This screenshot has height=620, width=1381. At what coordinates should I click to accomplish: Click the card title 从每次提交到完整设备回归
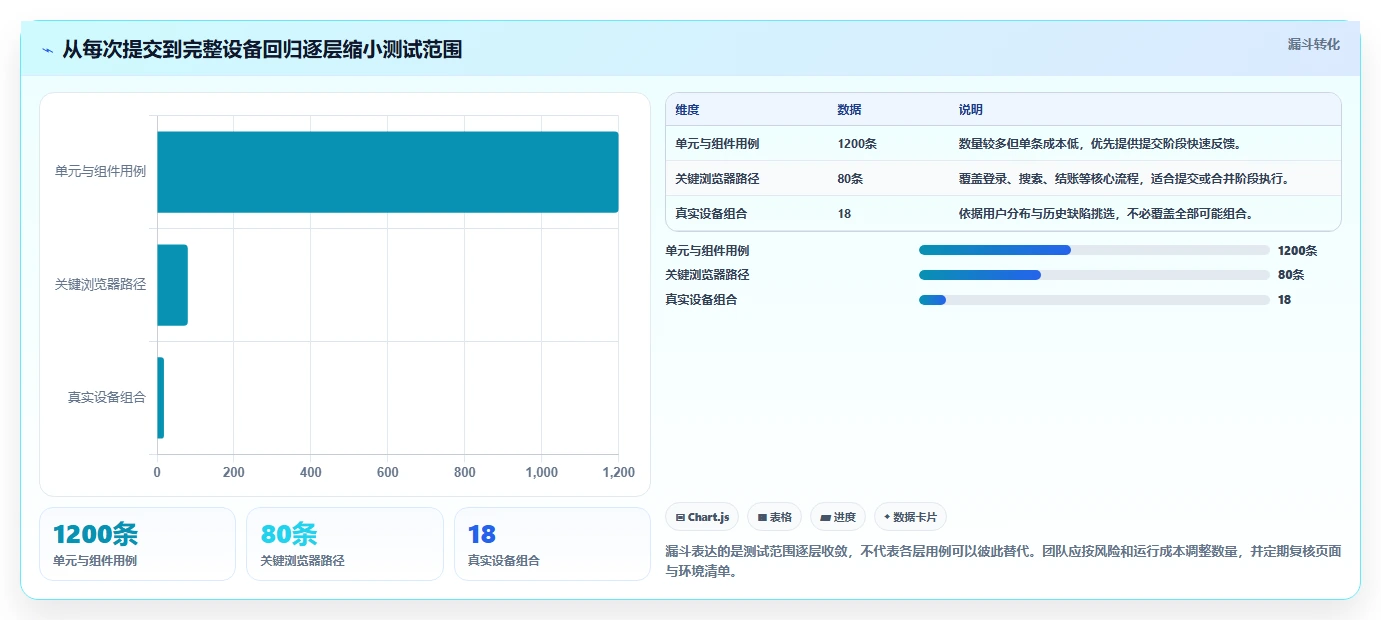click(262, 50)
